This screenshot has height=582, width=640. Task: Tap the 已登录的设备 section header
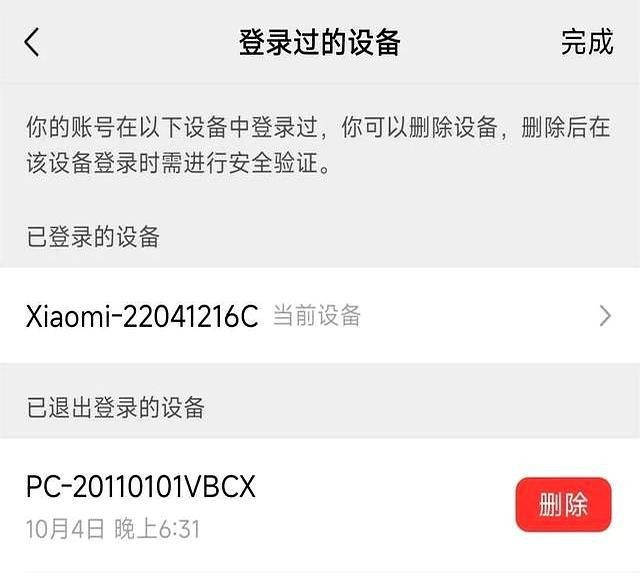[93, 237]
